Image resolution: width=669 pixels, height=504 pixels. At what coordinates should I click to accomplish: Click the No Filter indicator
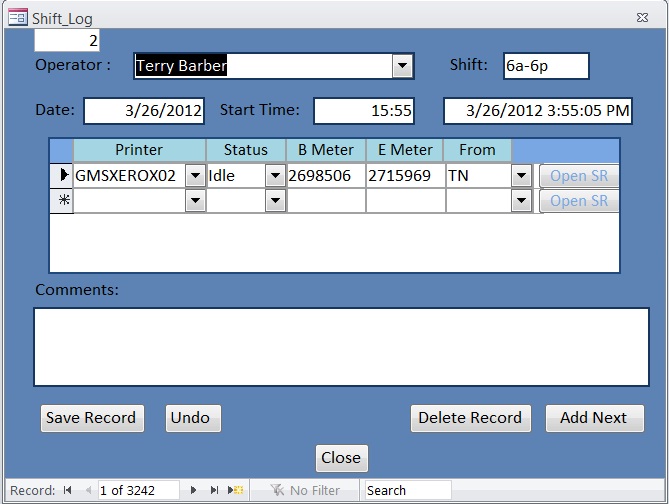[305, 490]
